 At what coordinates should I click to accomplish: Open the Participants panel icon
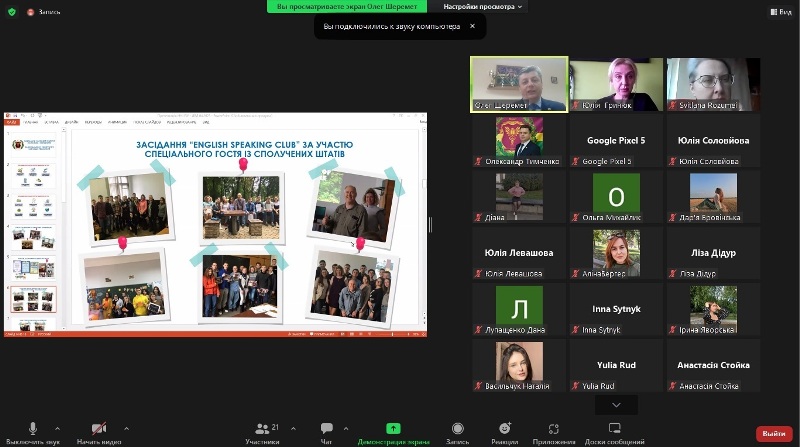pos(262,428)
